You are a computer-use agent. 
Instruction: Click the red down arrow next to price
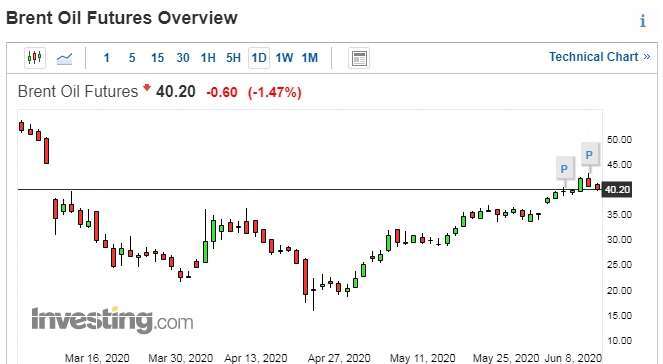click(147, 88)
